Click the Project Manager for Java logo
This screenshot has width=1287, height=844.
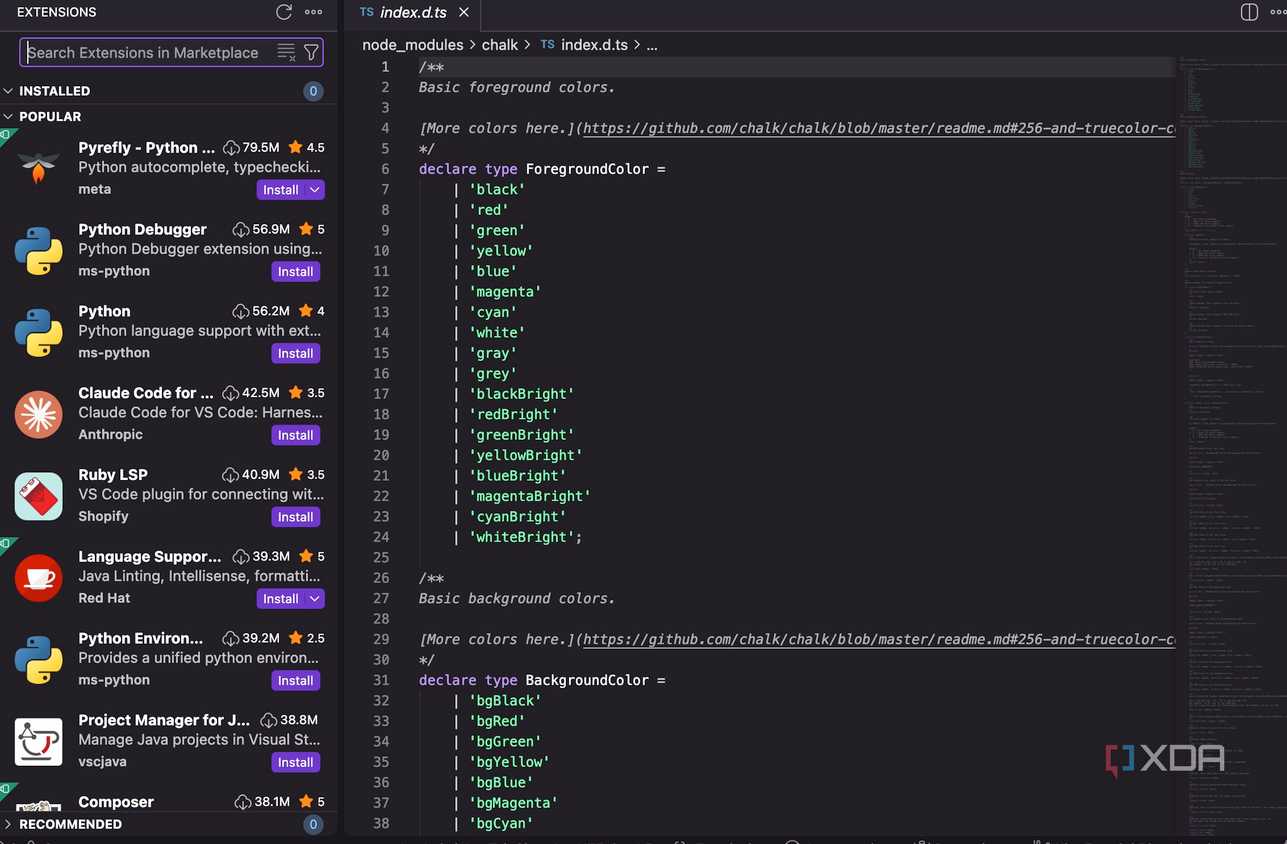[x=39, y=741]
